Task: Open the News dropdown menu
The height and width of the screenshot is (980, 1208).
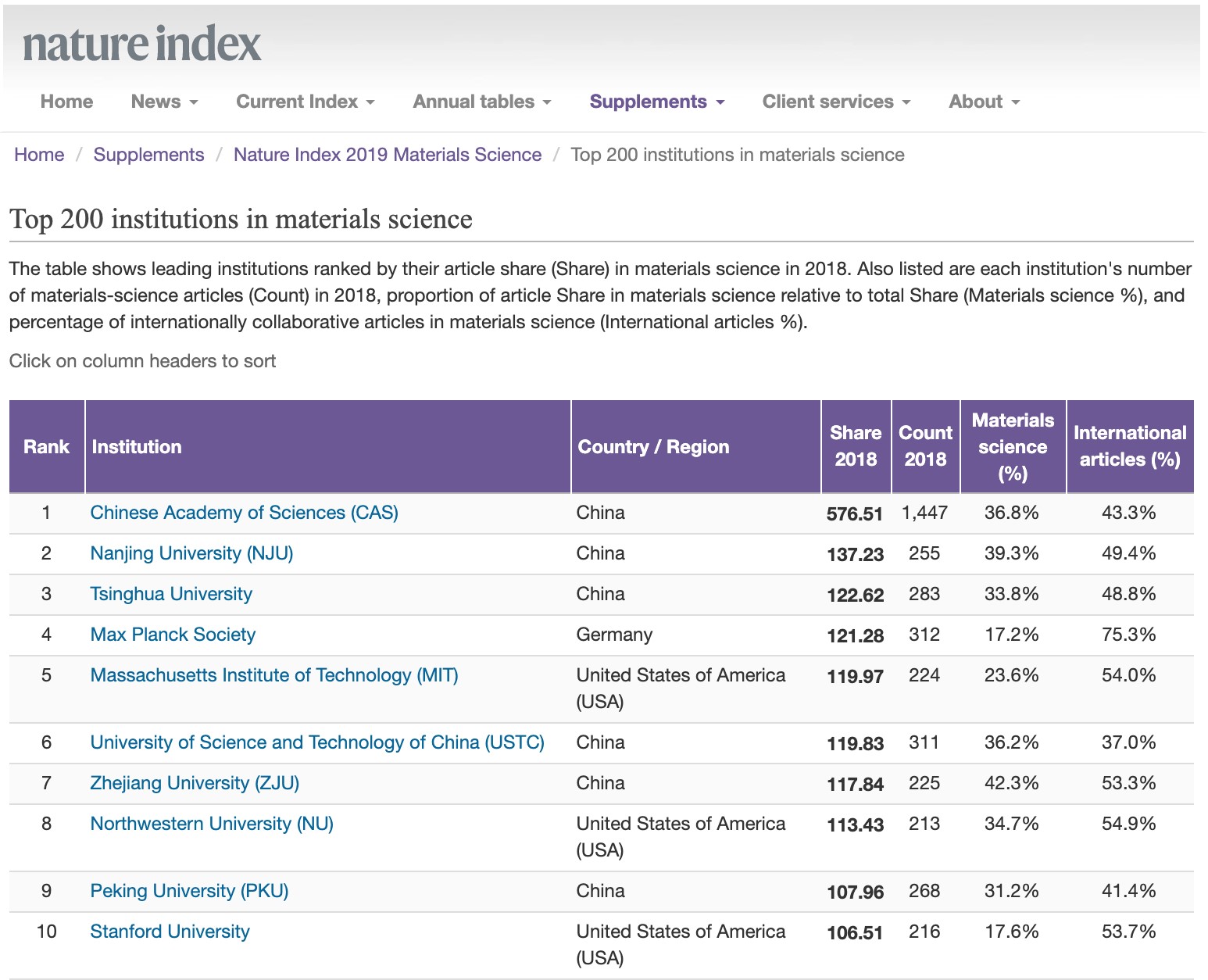Action: [164, 102]
